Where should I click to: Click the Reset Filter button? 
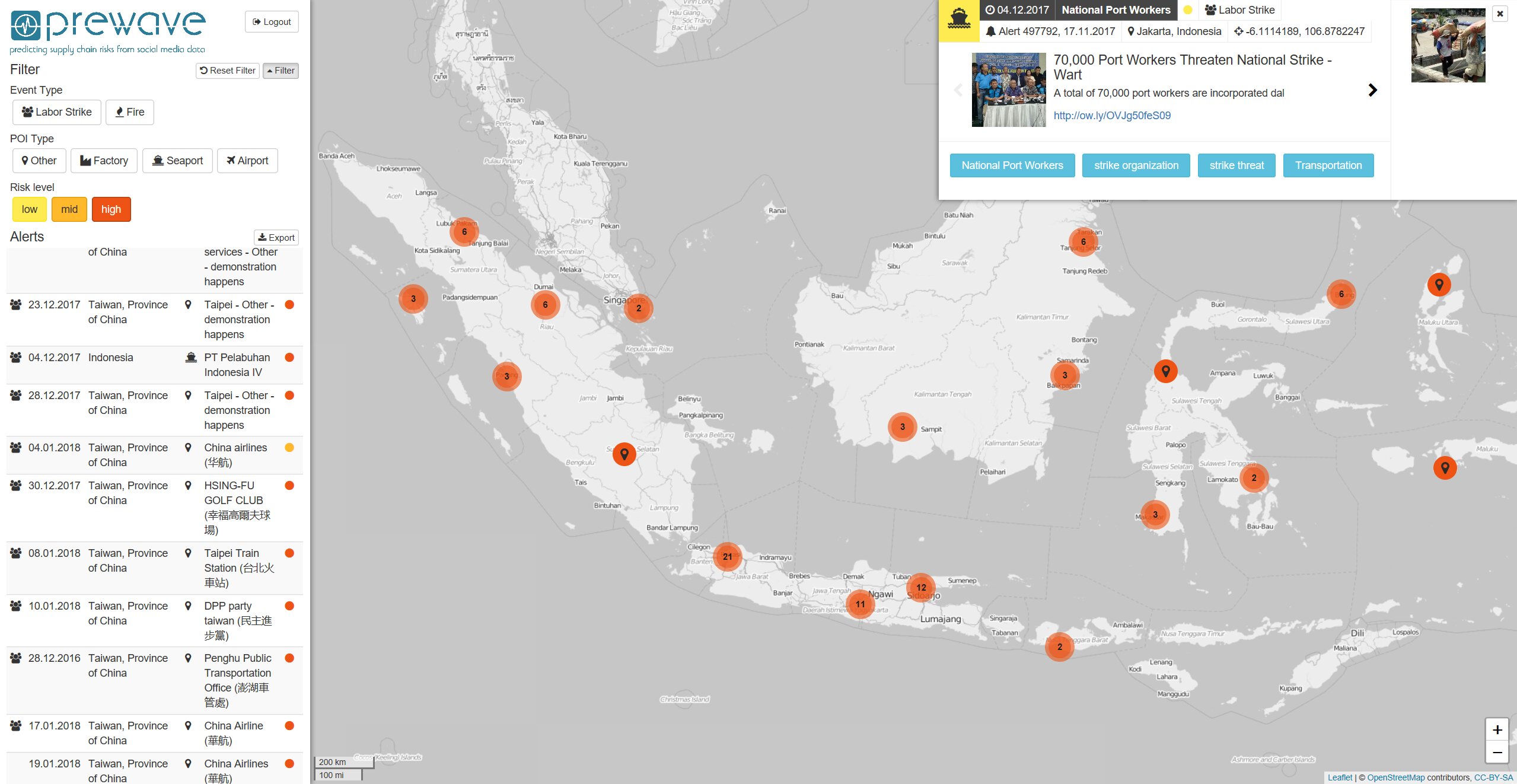228,71
